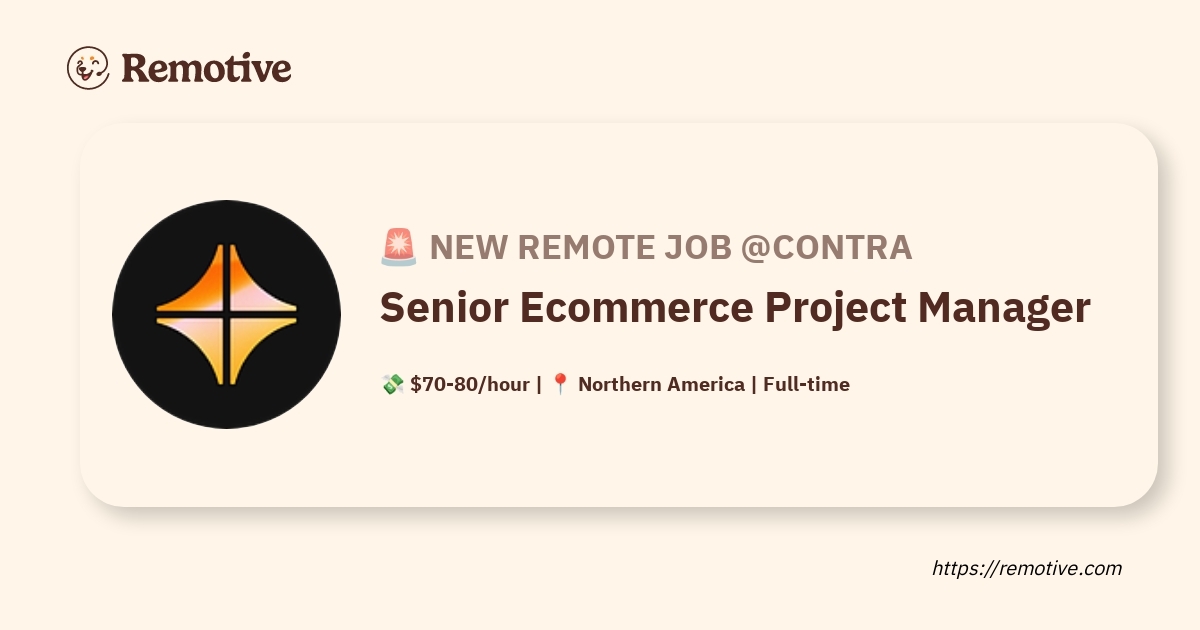Click the Full-time job type label
Viewport: 1200px width, 630px height.
point(806,384)
